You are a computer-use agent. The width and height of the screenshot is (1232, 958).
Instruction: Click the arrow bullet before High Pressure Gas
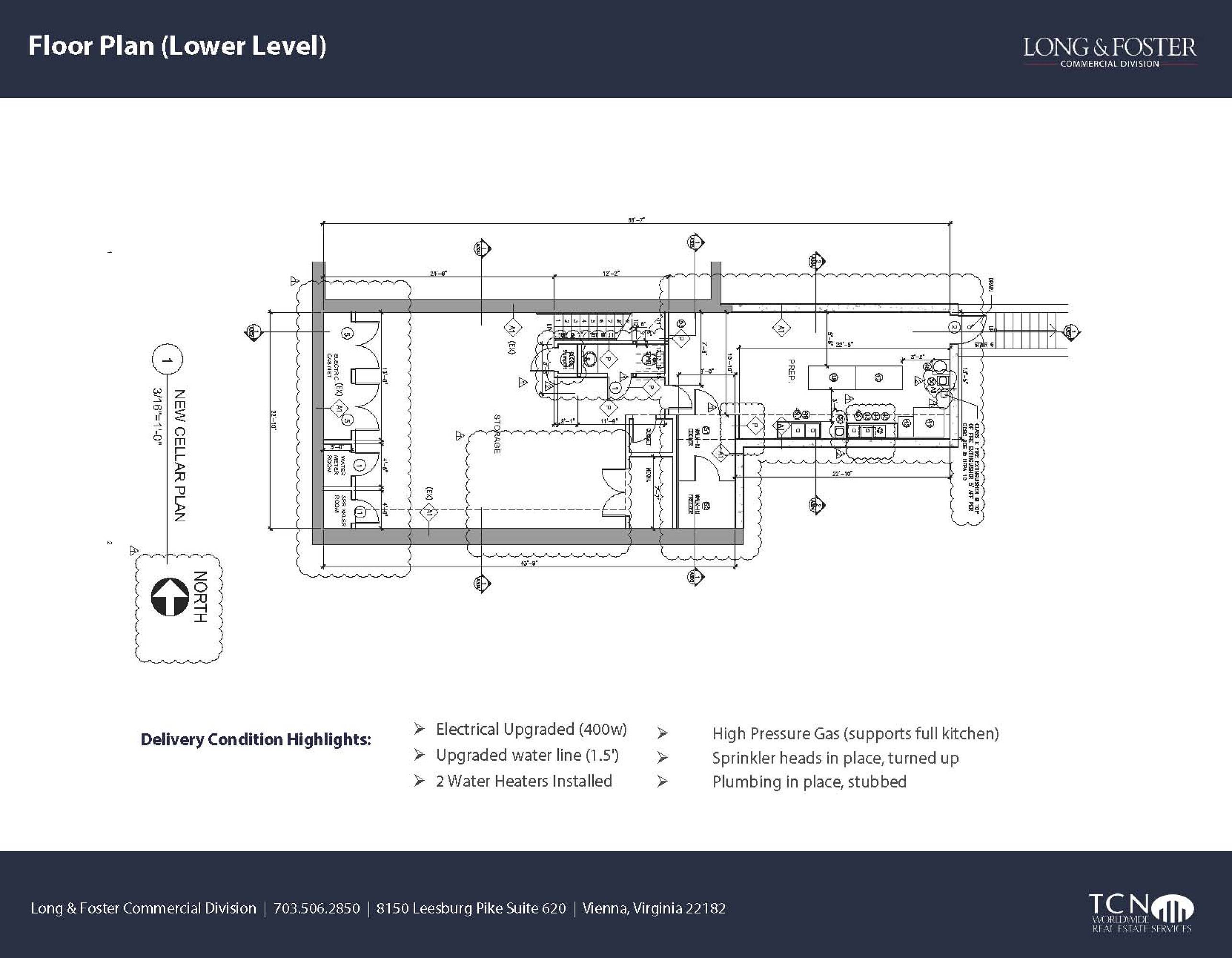[662, 733]
